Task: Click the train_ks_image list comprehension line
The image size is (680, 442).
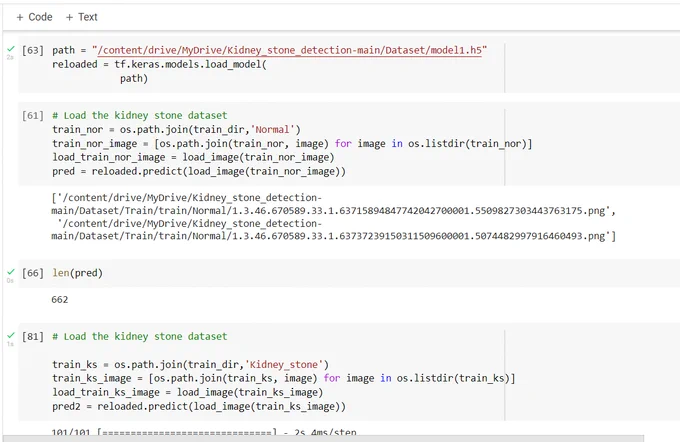Action: [284, 378]
